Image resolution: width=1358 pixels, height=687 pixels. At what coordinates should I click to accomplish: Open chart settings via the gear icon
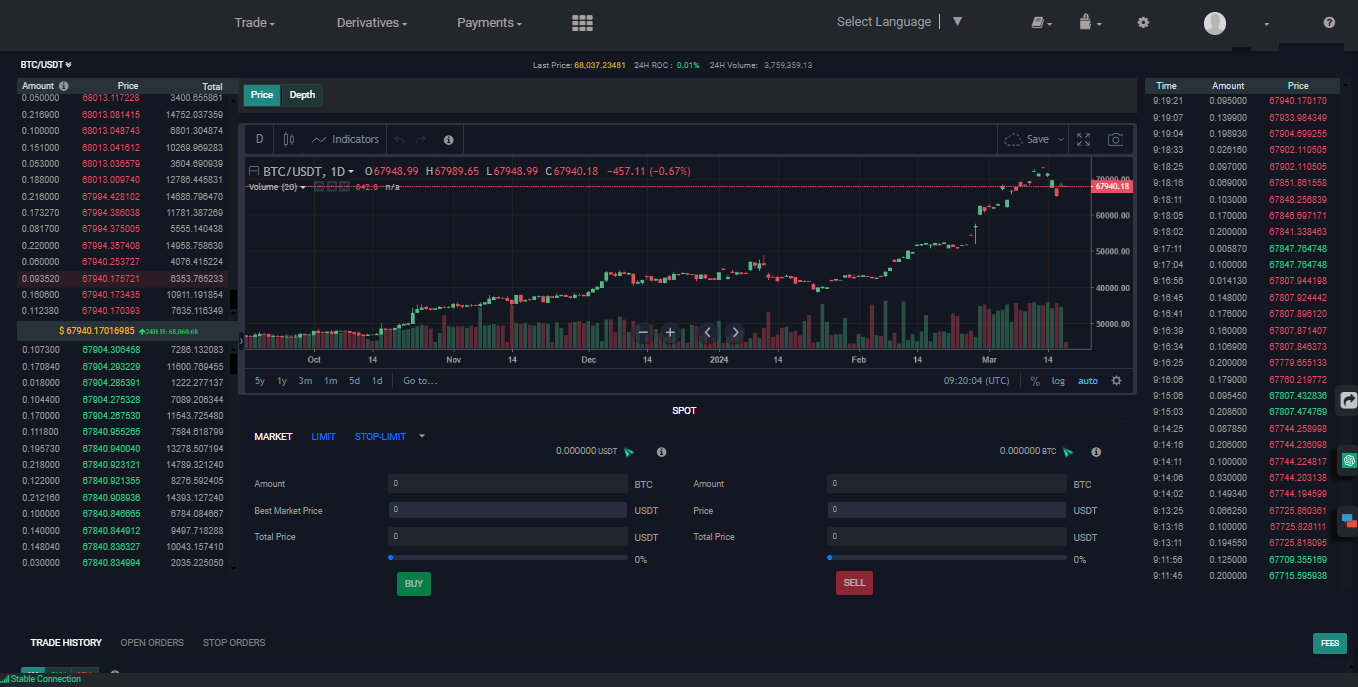(1117, 380)
